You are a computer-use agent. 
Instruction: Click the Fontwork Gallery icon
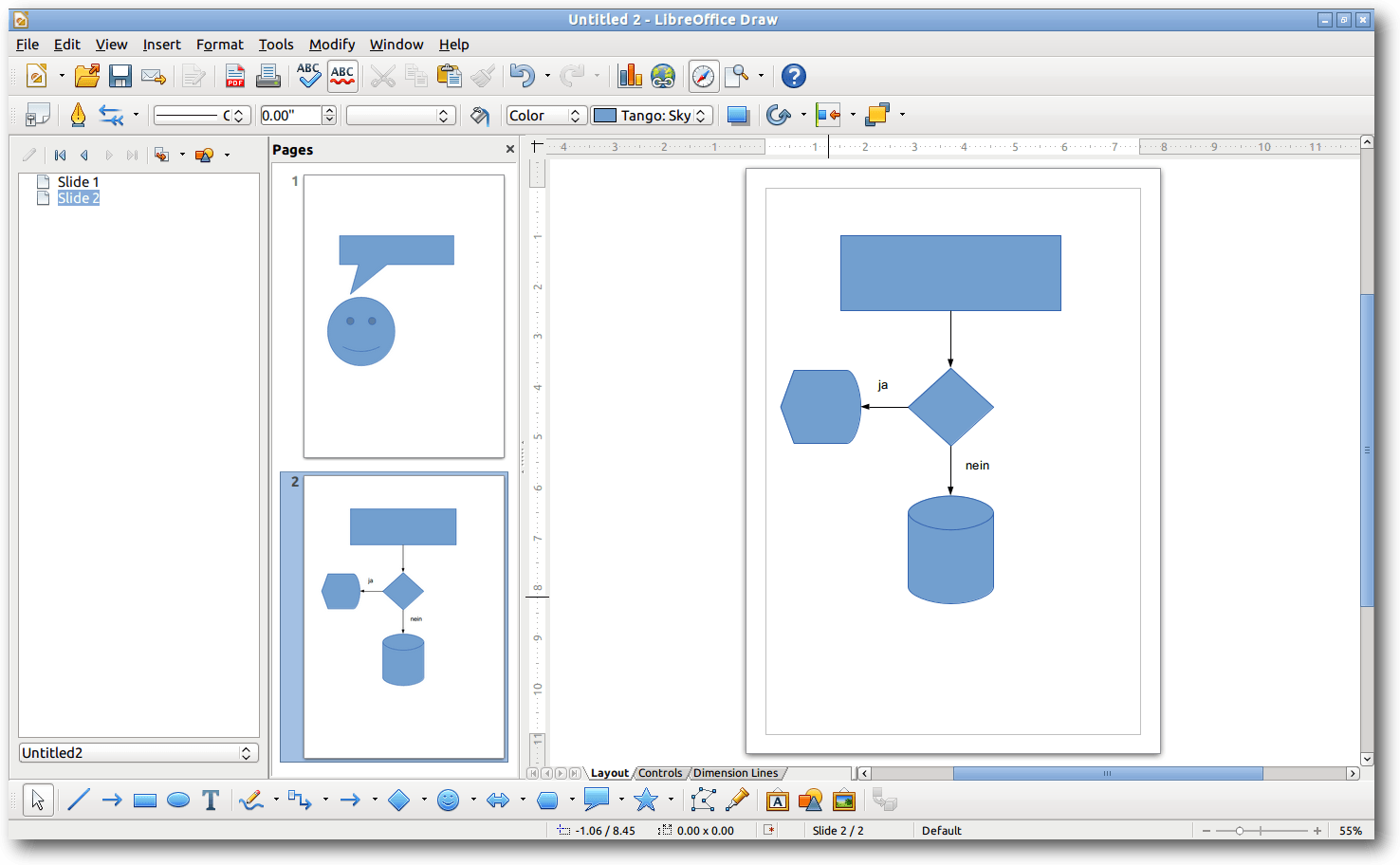pos(777,801)
